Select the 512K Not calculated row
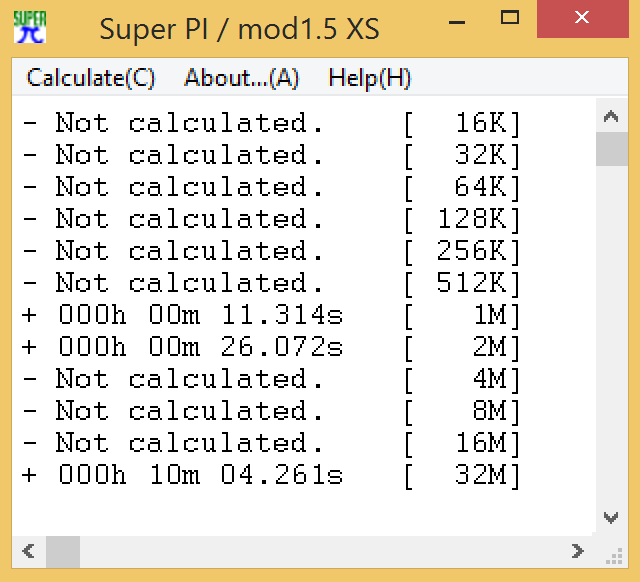The width and height of the screenshot is (640, 582). click(x=271, y=283)
